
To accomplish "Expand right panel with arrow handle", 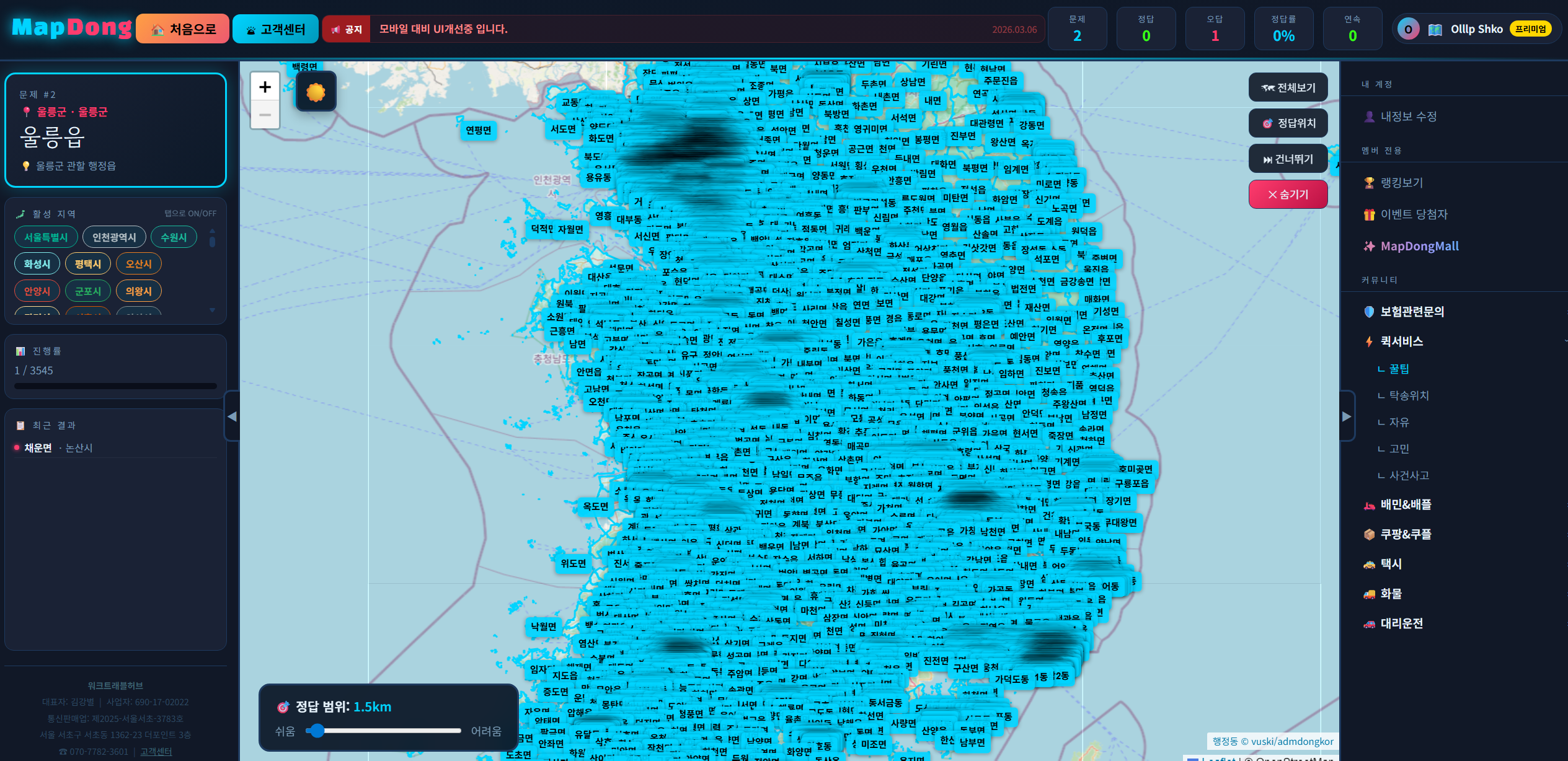I will 1347,416.
